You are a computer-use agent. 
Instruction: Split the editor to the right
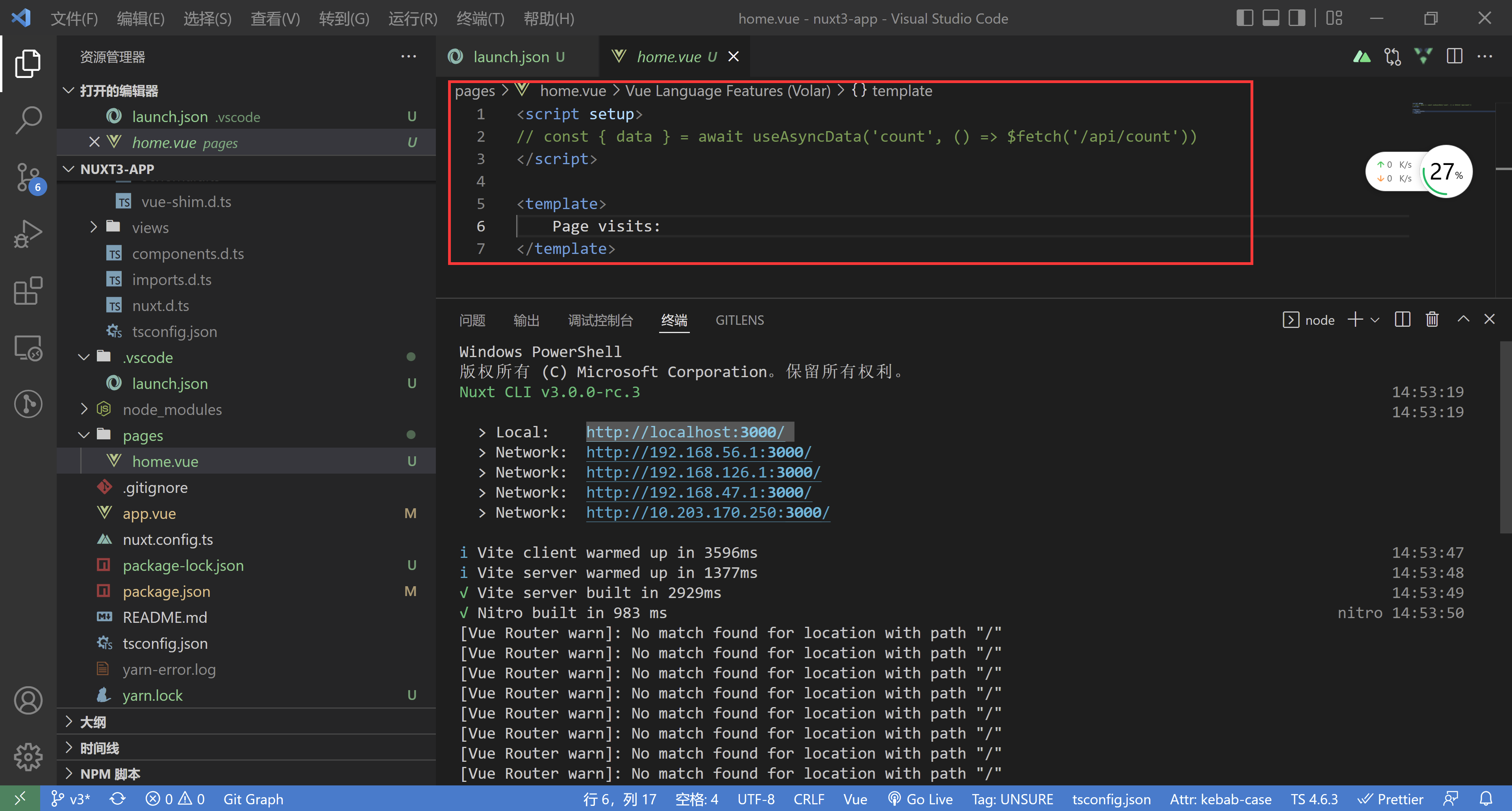(1455, 56)
